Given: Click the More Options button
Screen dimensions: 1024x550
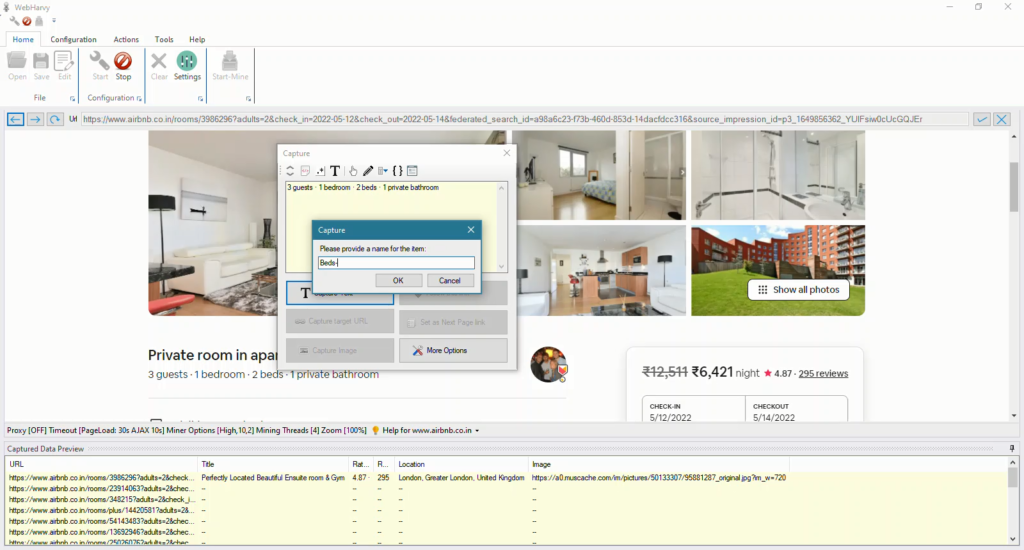Looking at the screenshot, I should tap(453, 350).
